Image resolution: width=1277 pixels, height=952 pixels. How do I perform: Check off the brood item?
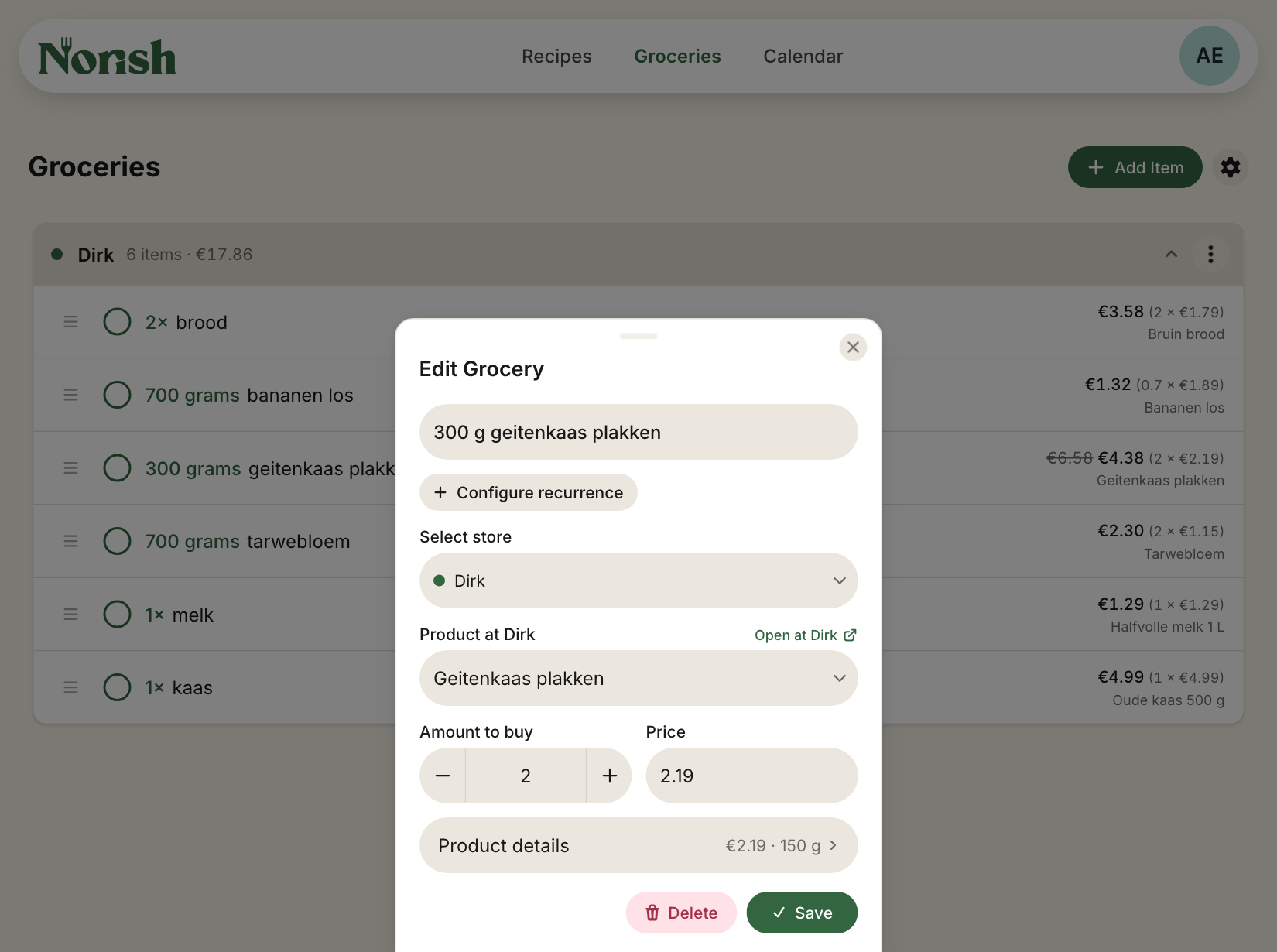(117, 322)
